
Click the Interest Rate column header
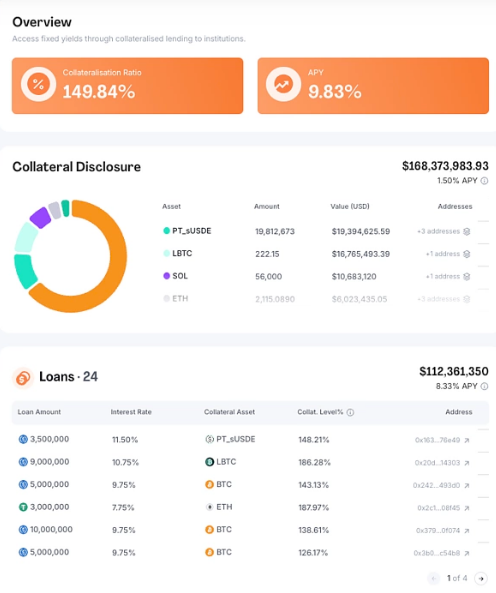pos(131,412)
